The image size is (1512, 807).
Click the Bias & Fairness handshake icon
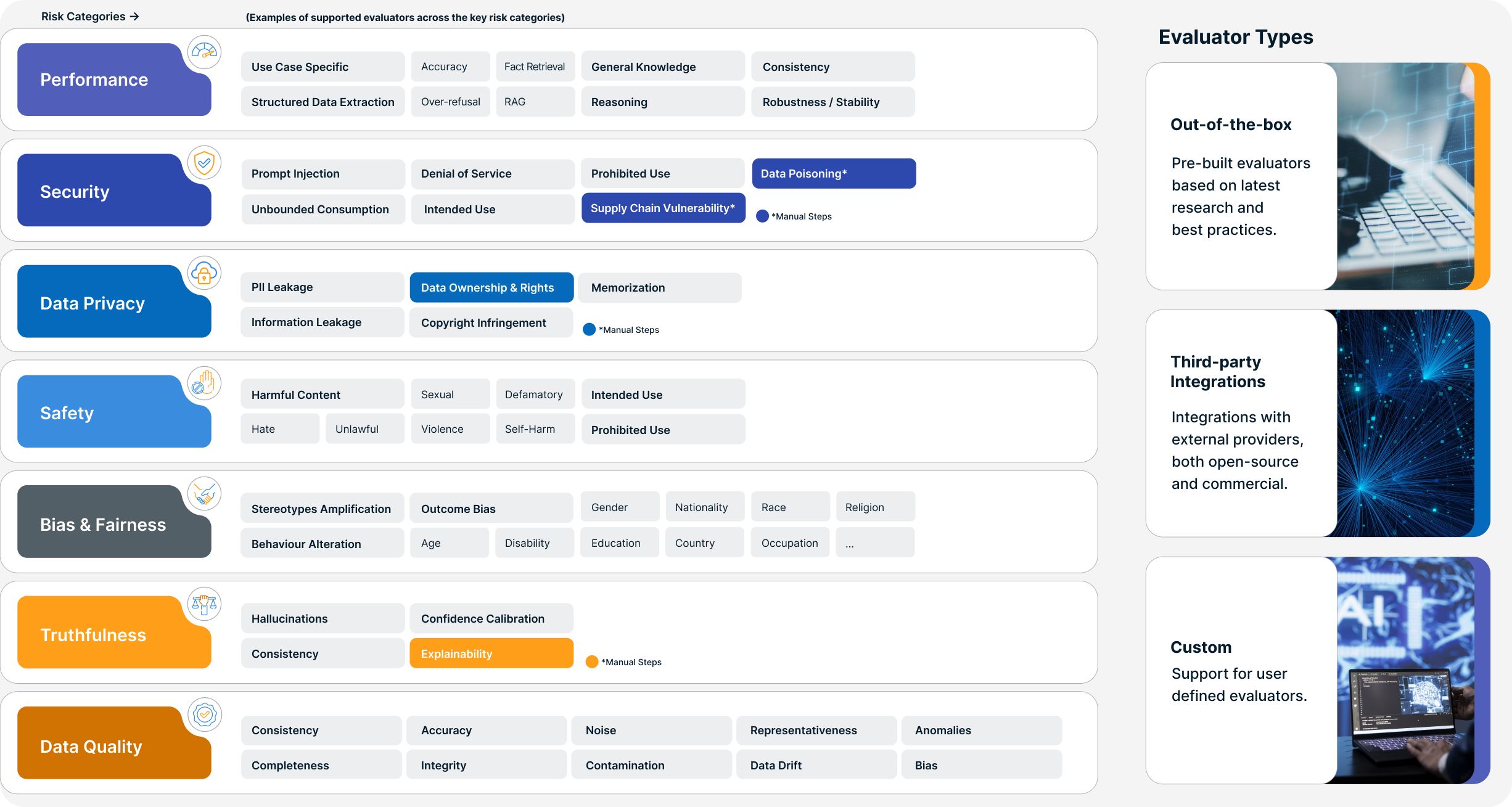[x=204, y=494]
